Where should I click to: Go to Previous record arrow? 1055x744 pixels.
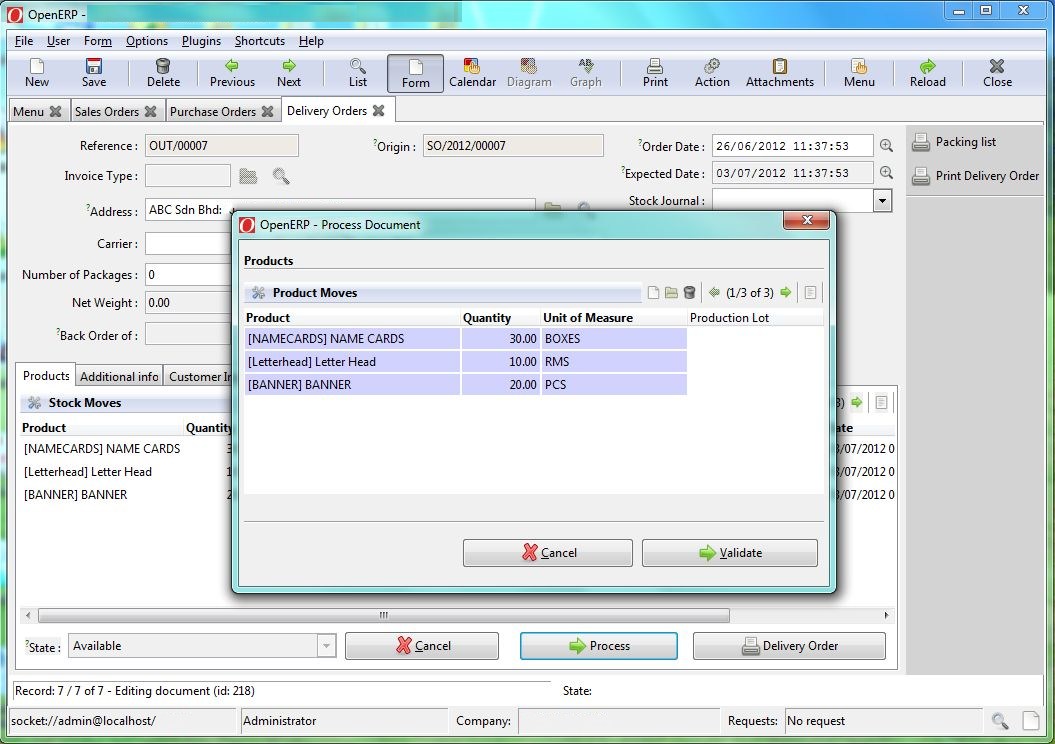pyautogui.click(x=231, y=65)
